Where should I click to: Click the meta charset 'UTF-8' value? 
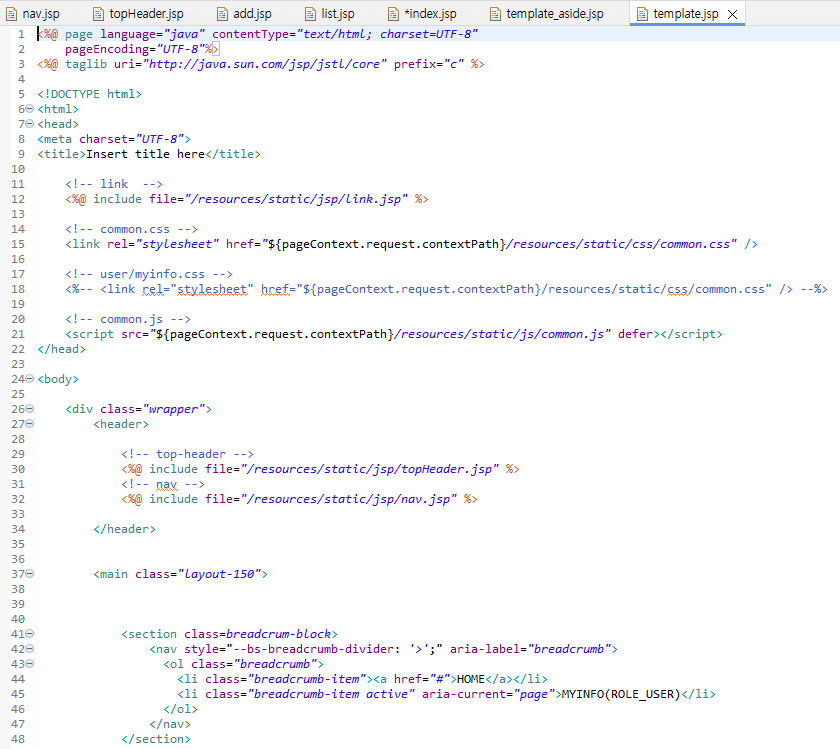pos(160,139)
